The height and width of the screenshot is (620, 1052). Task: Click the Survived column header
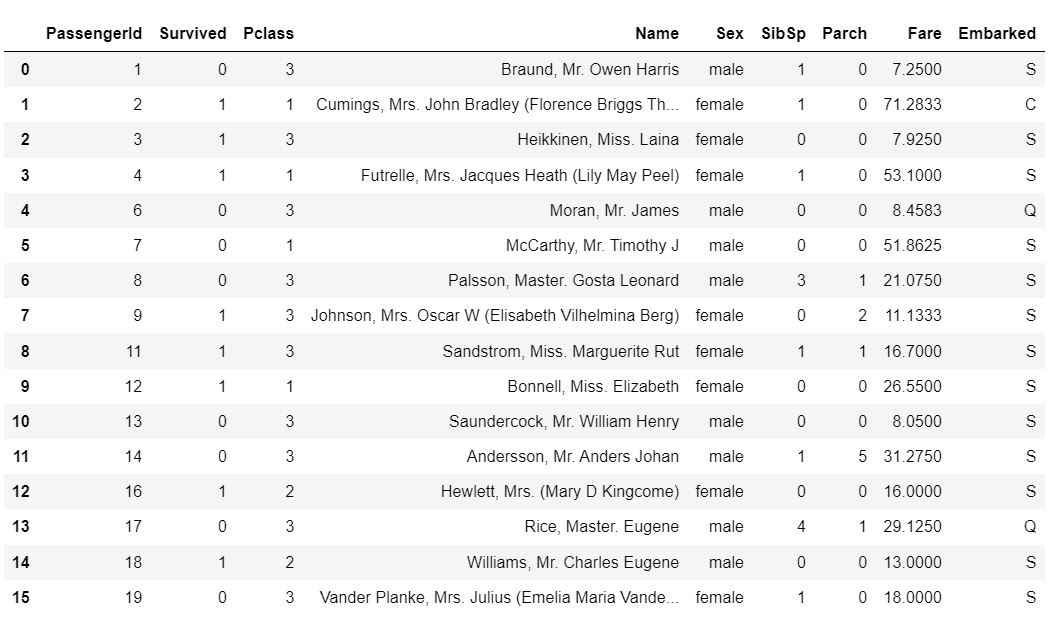192,33
